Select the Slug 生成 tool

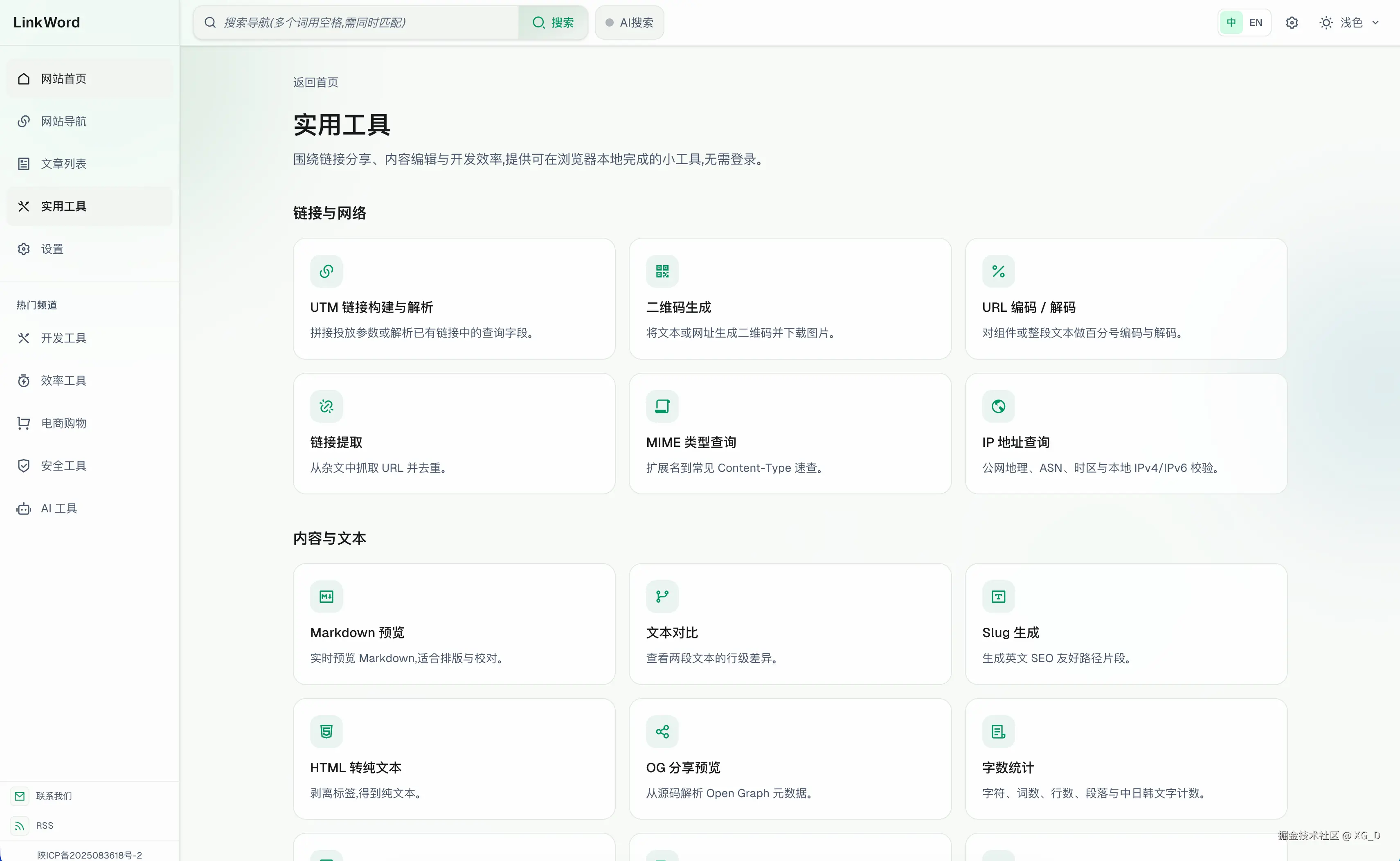[x=1125, y=624]
